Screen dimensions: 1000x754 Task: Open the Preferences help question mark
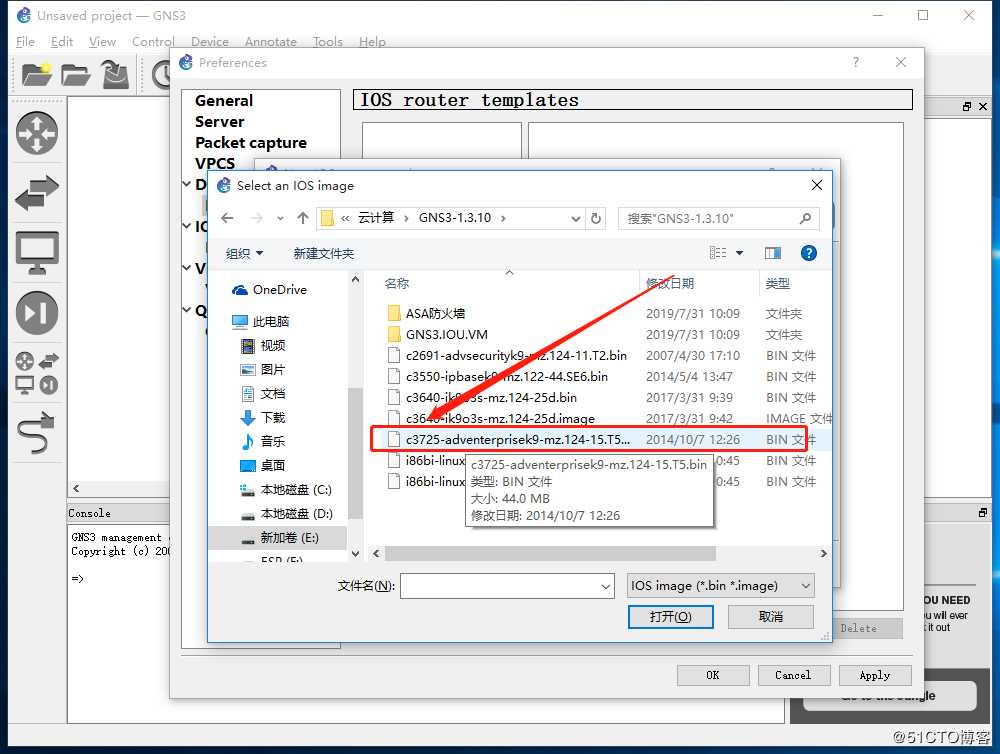coord(856,62)
